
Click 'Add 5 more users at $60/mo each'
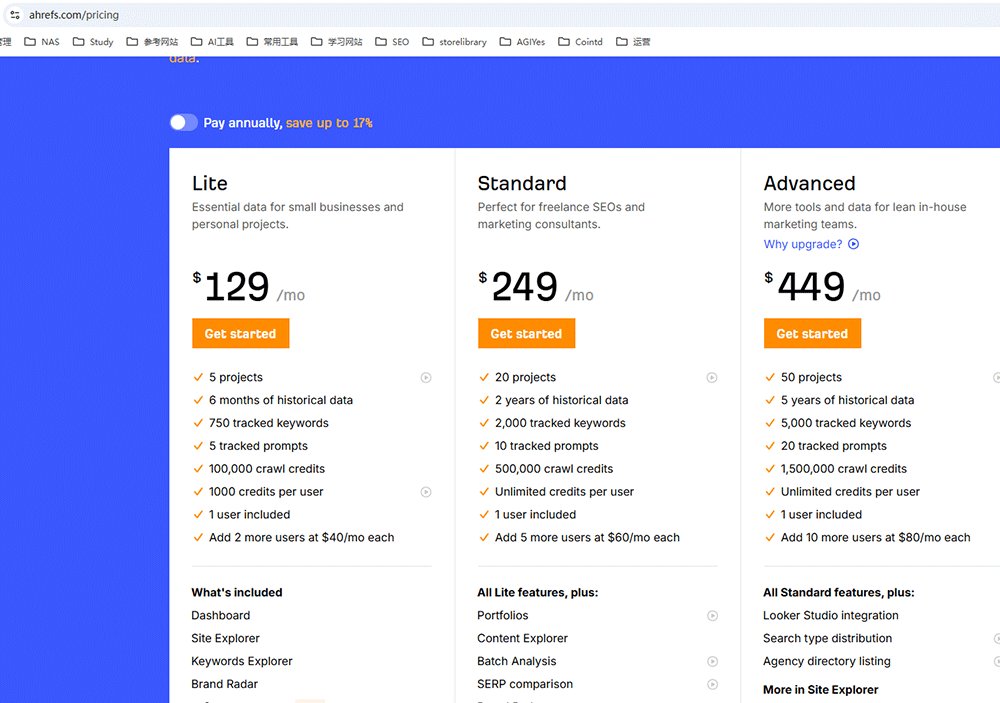click(587, 538)
